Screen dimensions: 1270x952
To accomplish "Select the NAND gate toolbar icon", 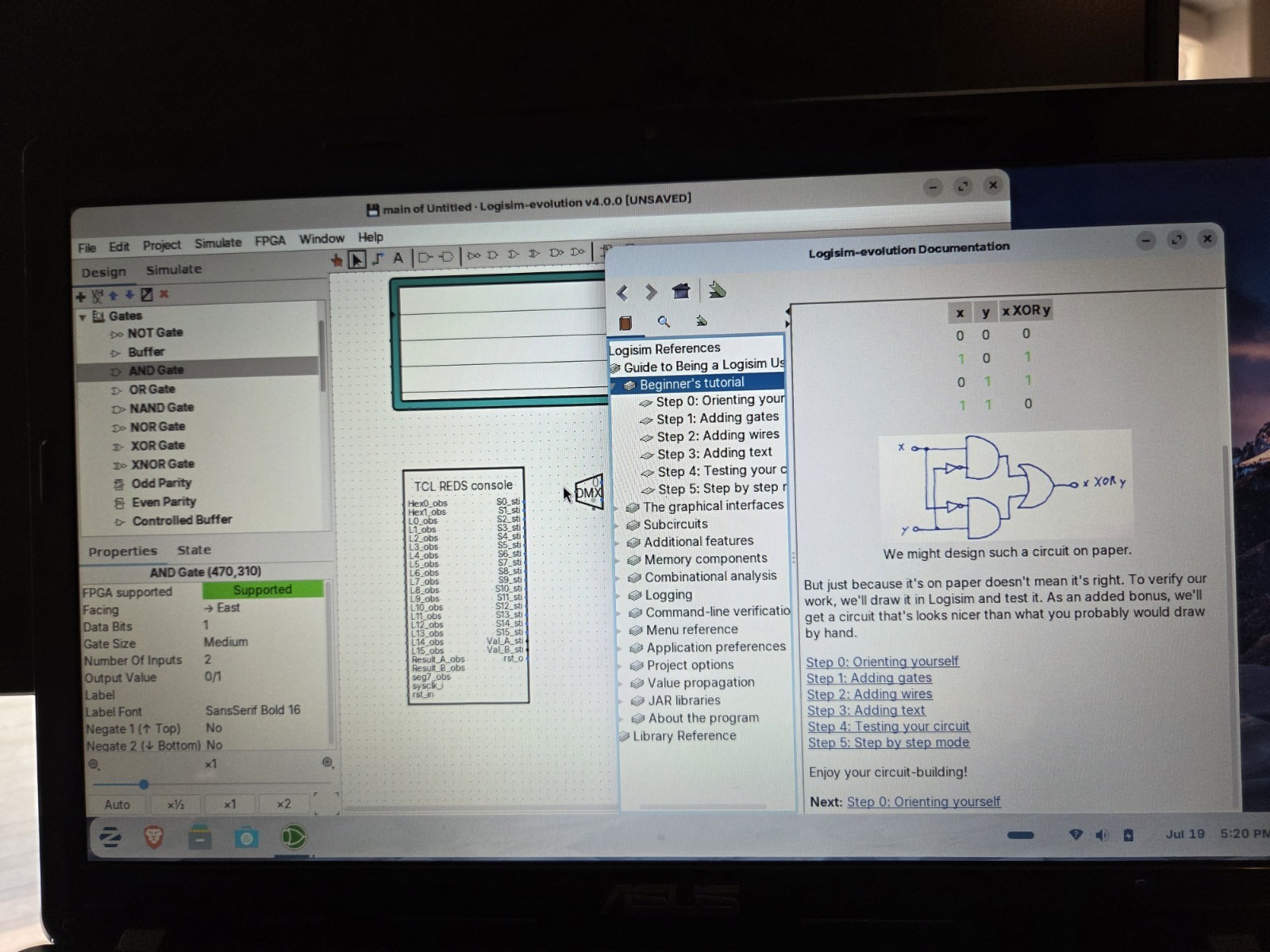I will click(556, 253).
